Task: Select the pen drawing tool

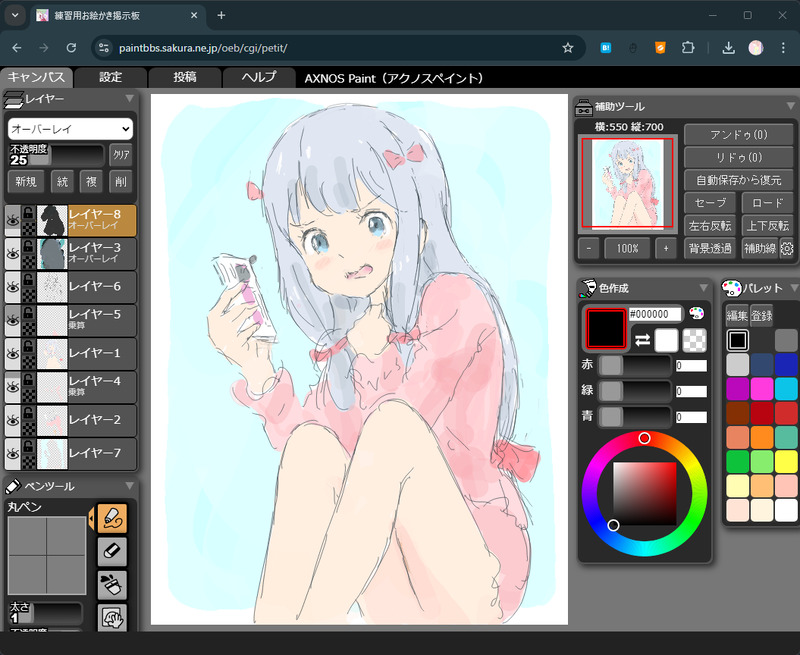Action: tap(112, 518)
